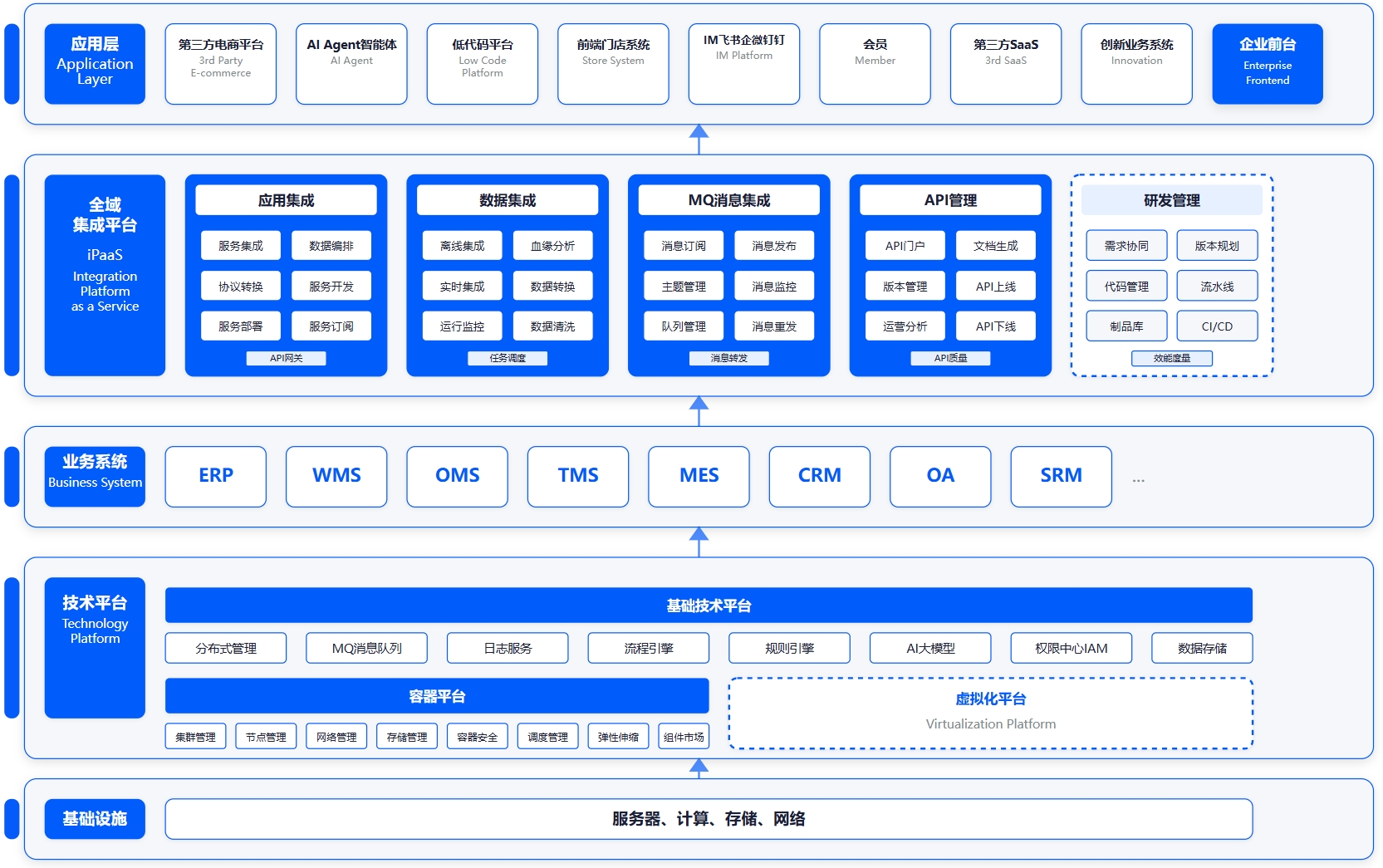
Task: Select the AI Agent智能体 application box
Action: [351, 64]
